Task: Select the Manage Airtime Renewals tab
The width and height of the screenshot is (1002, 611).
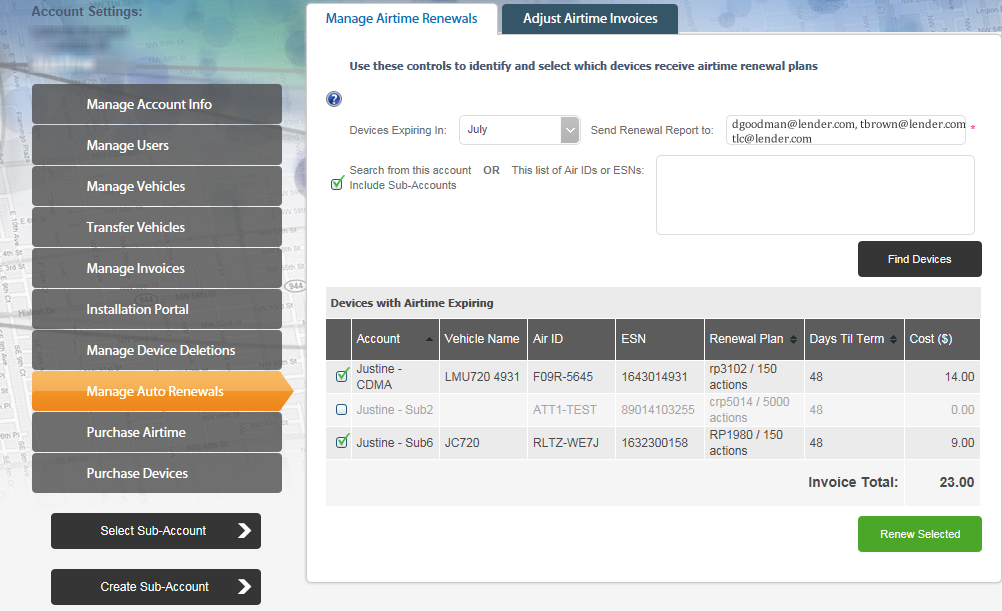Action: point(401,19)
